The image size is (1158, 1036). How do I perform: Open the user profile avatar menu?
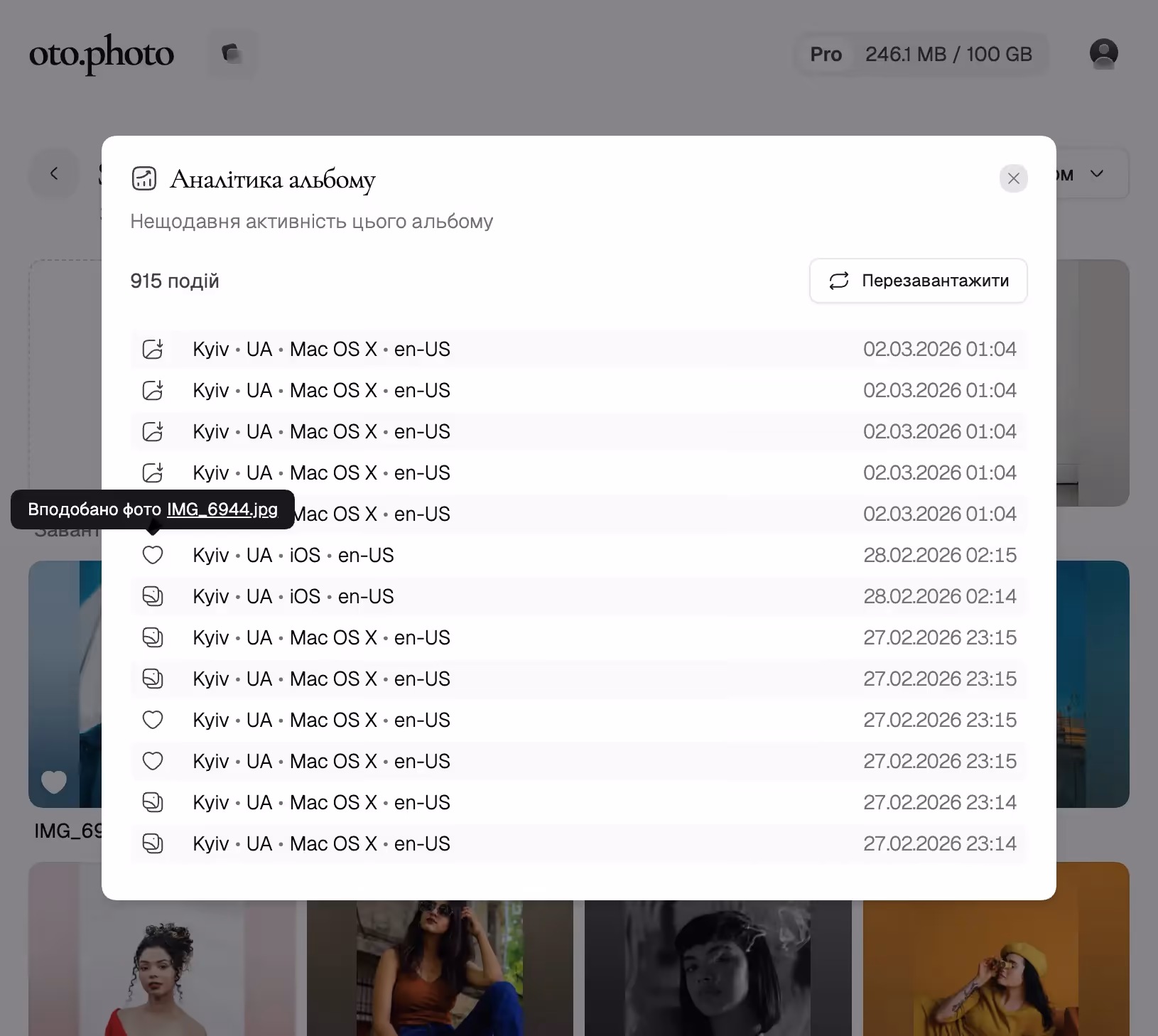(1104, 53)
